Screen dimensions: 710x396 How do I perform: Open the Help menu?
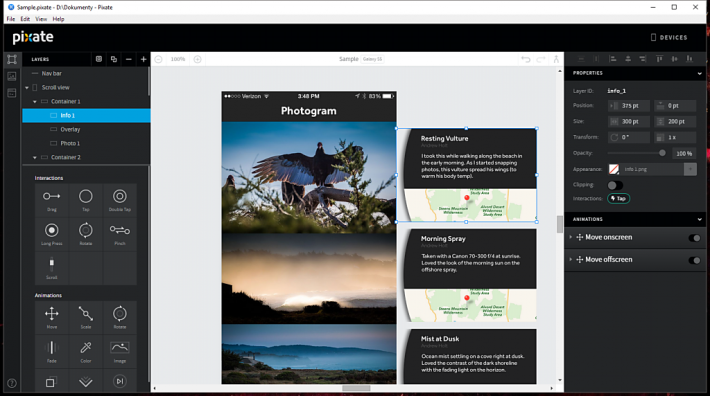58,19
